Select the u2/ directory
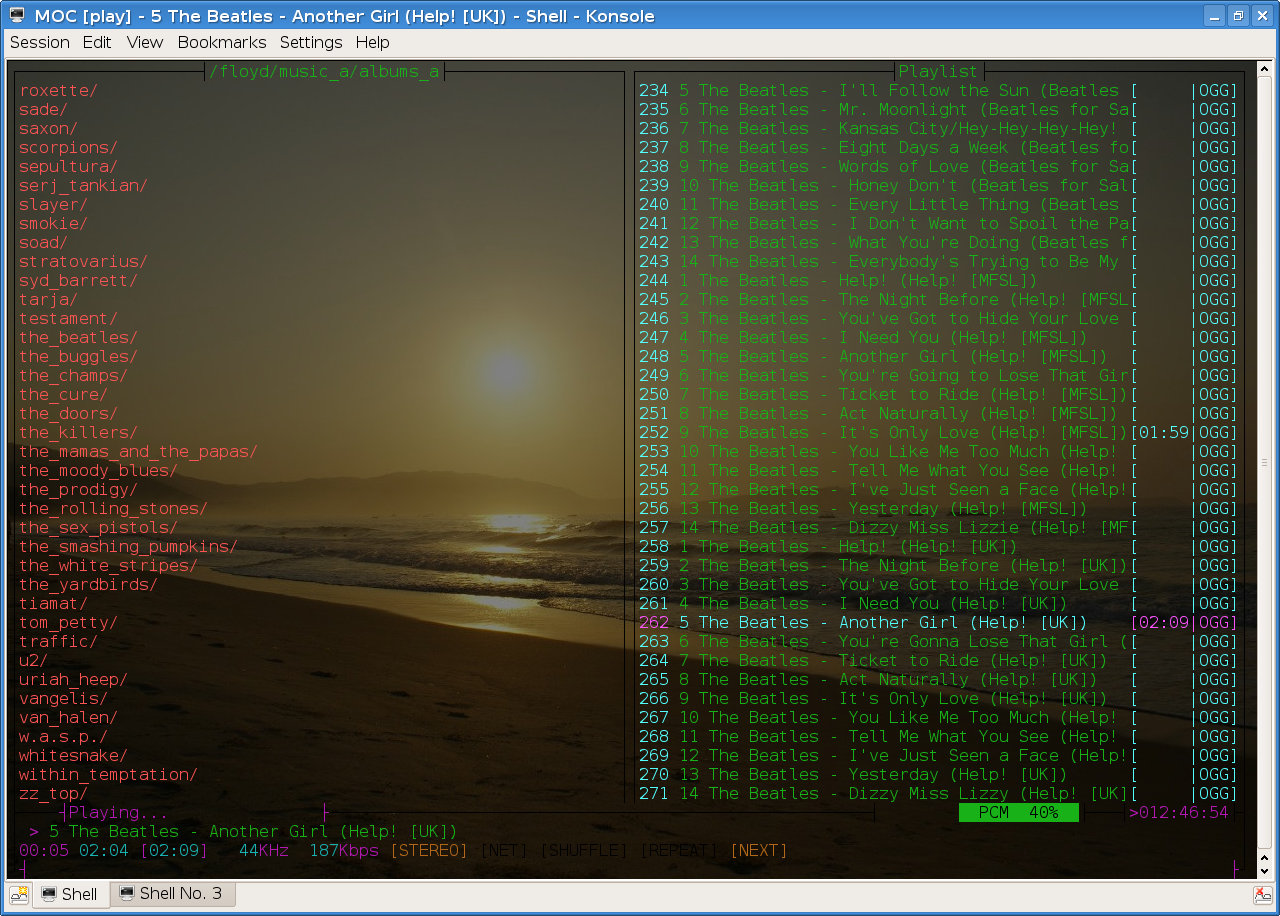Viewport: 1280px width, 916px height. click(x=34, y=661)
